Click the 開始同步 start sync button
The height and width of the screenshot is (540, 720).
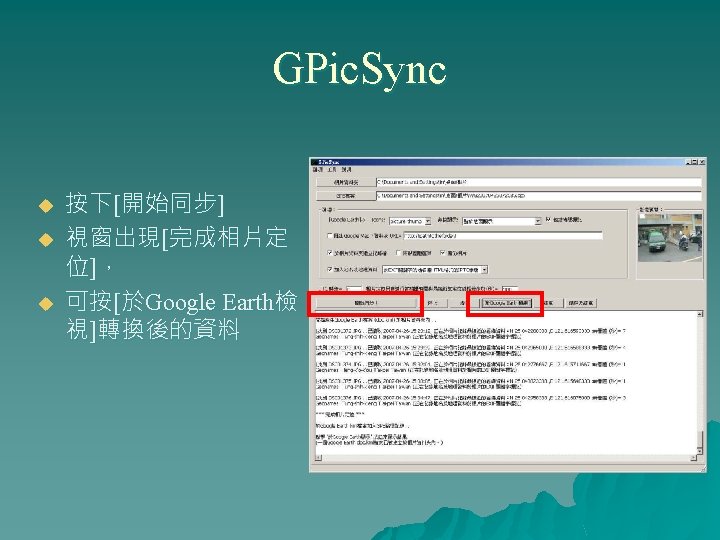[x=366, y=303]
